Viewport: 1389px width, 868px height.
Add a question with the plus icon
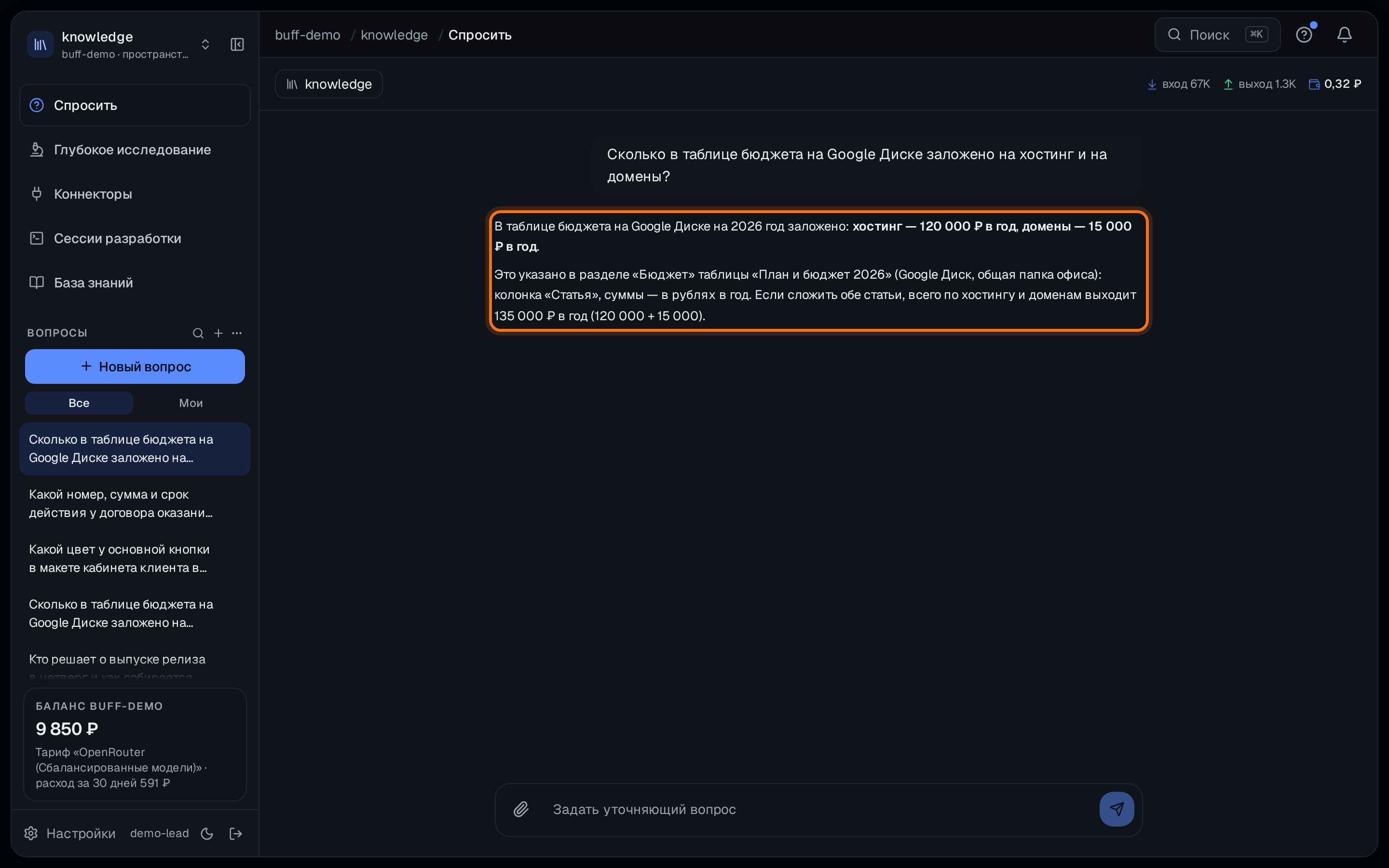(x=218, y=333)
